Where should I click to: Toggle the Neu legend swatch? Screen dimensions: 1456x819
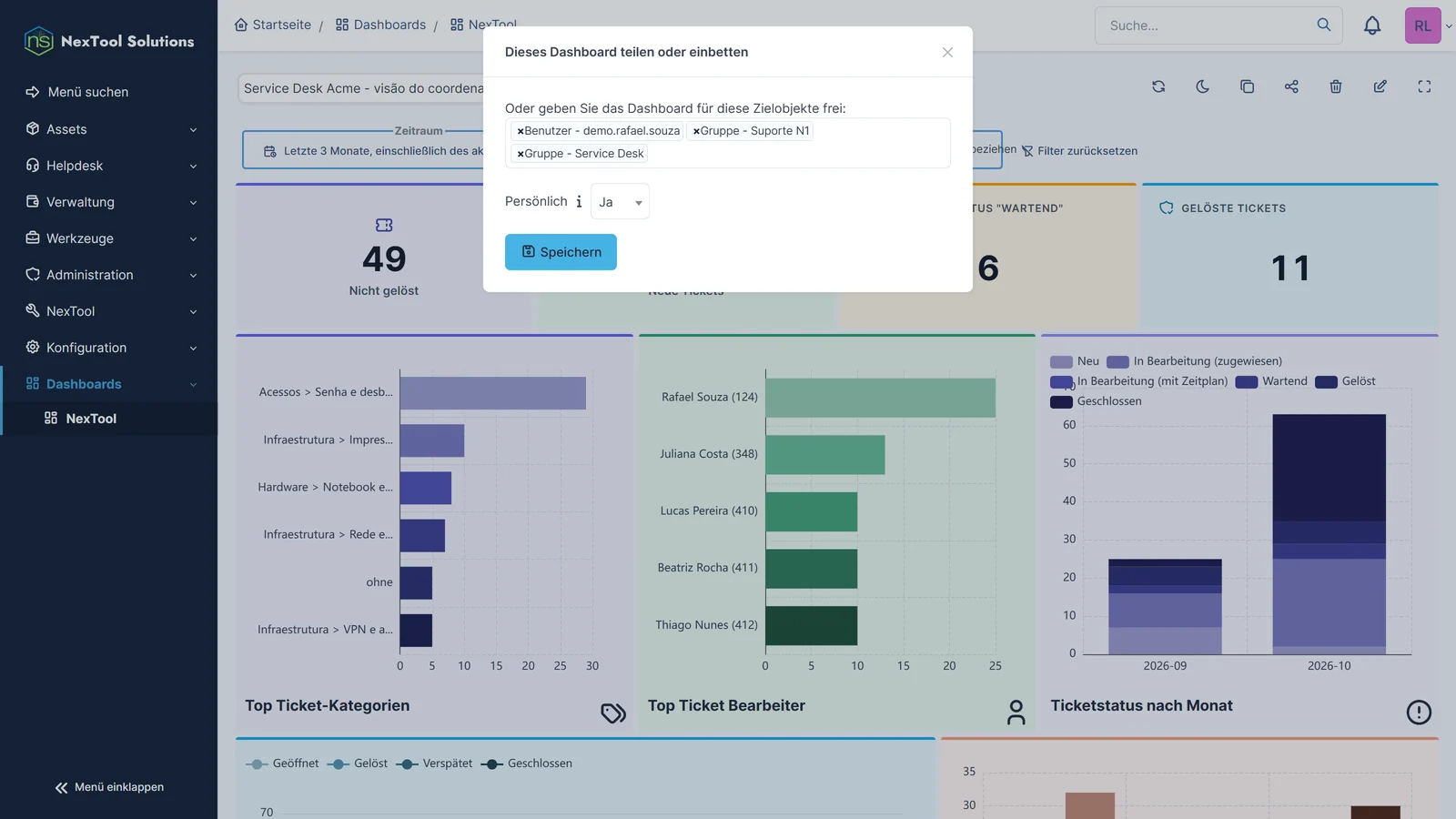tap(1061, 361)
